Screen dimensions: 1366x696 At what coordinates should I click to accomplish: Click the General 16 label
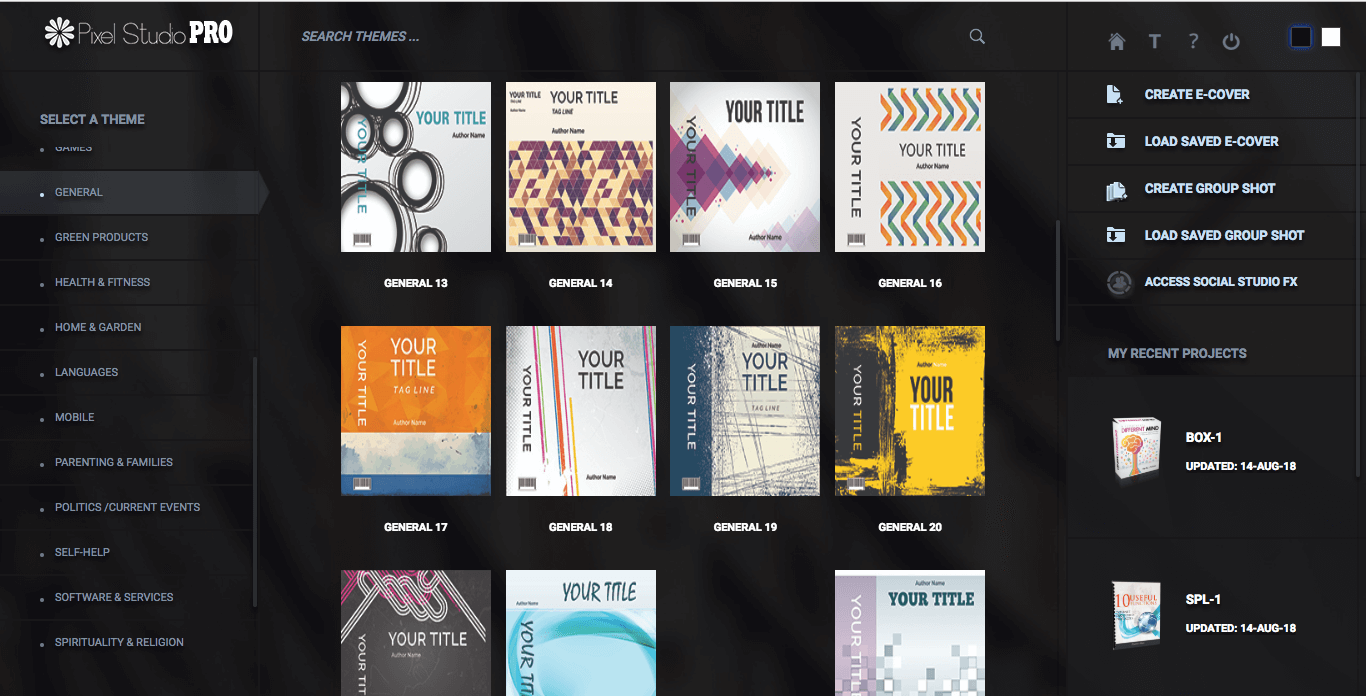910,283
